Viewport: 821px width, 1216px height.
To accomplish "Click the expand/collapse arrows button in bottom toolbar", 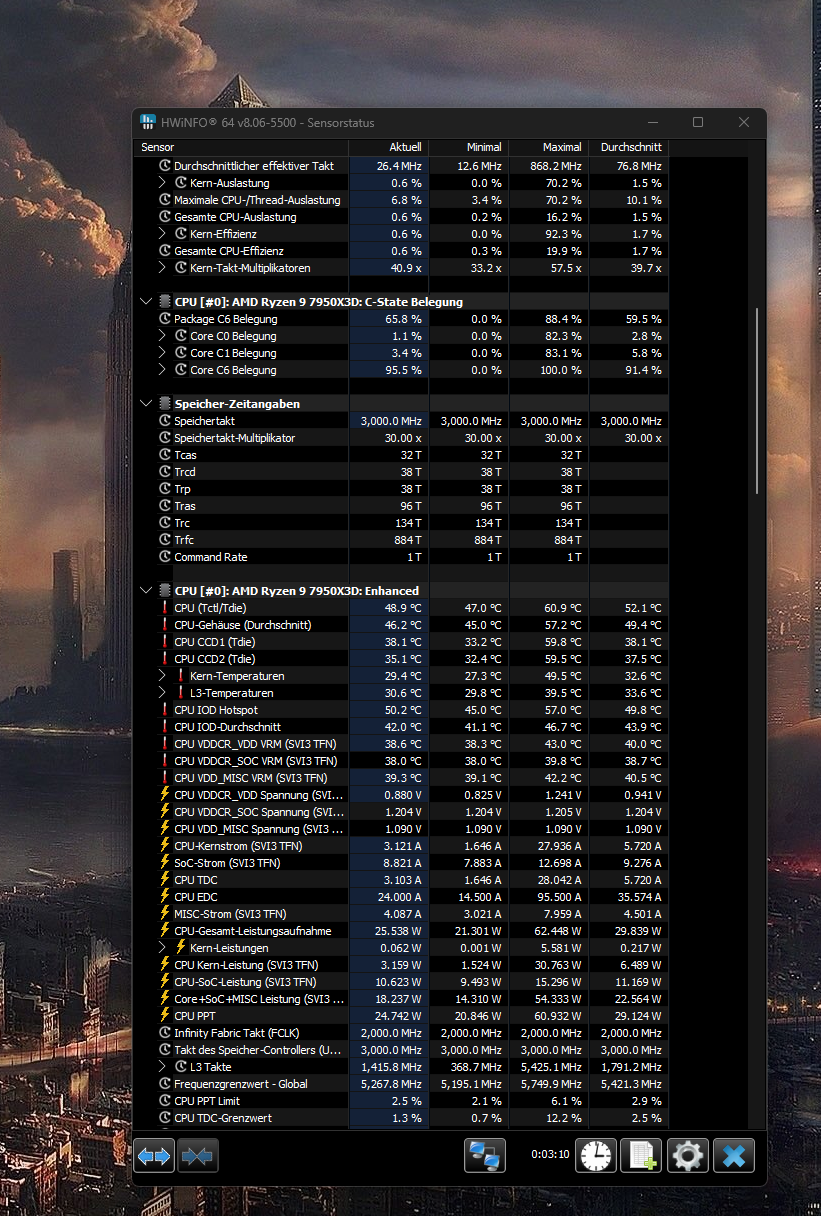I will (x=154, y=1156).
